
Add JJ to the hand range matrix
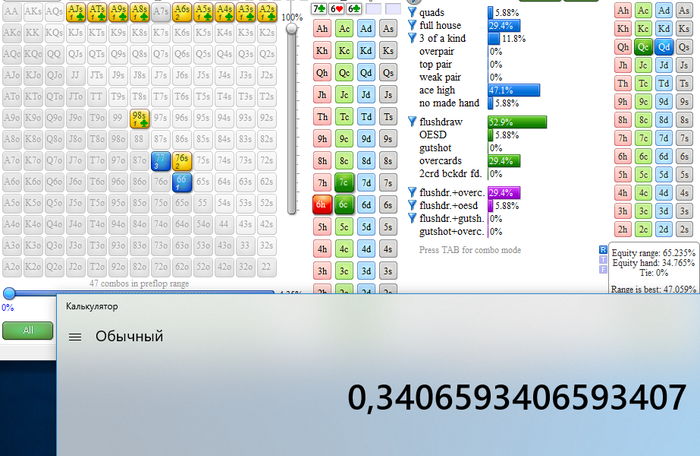pos(75,75)
